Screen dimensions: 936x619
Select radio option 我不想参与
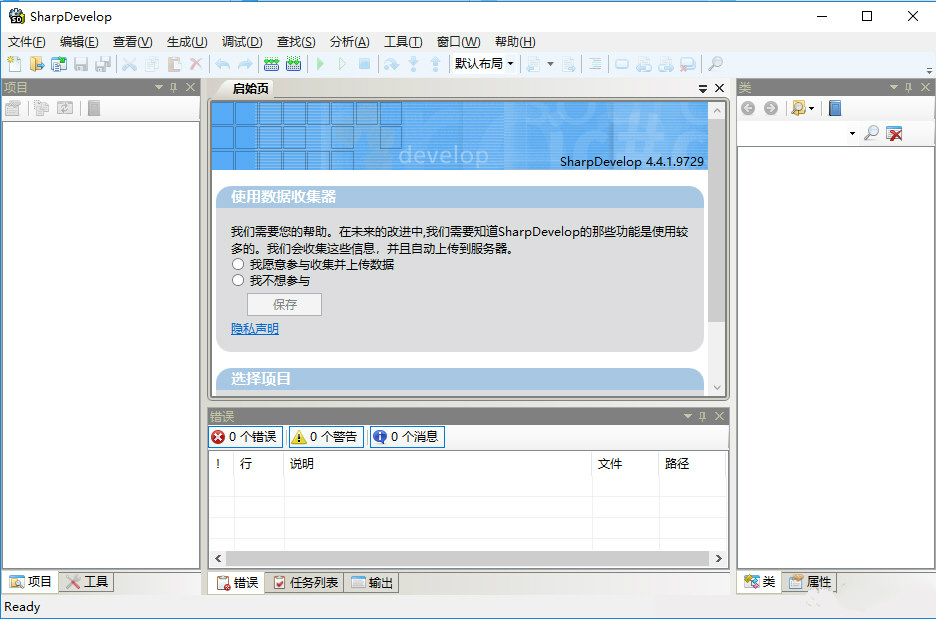[x=238, y=279]
